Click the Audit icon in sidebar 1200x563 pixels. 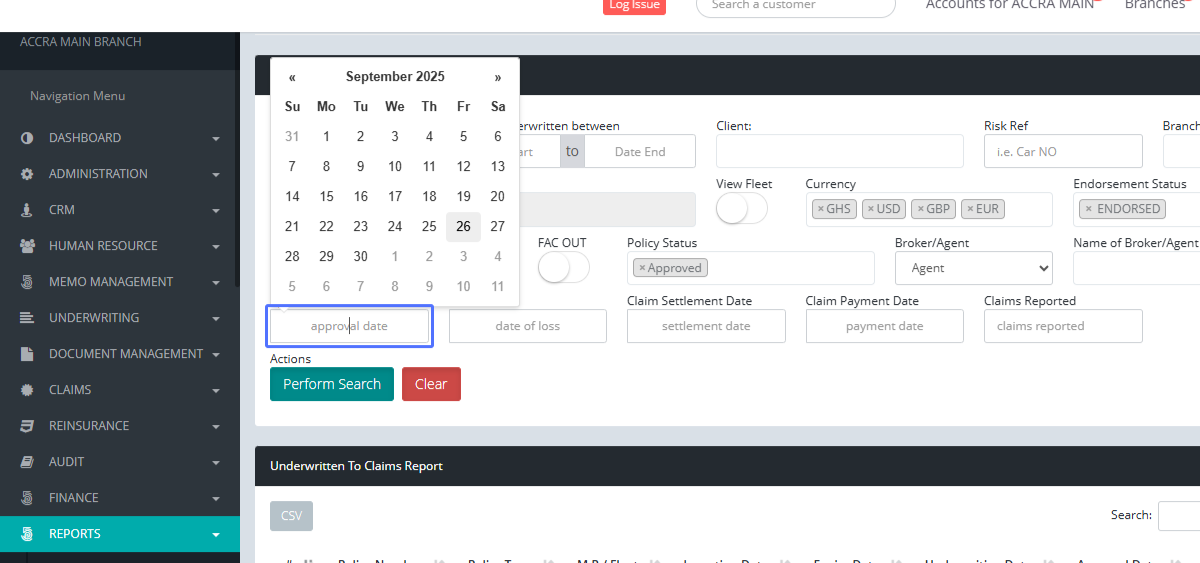coord(27,462)
